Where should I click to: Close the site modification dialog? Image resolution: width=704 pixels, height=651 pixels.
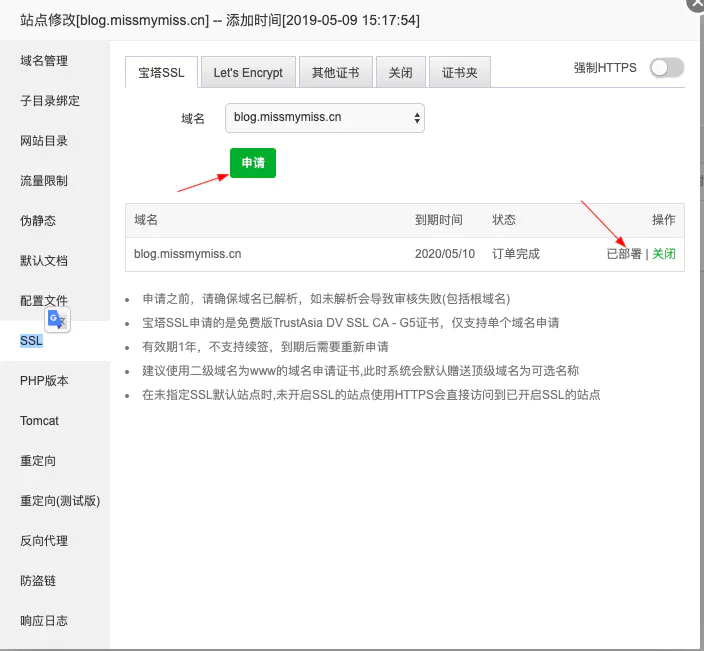tap(694, 3)
